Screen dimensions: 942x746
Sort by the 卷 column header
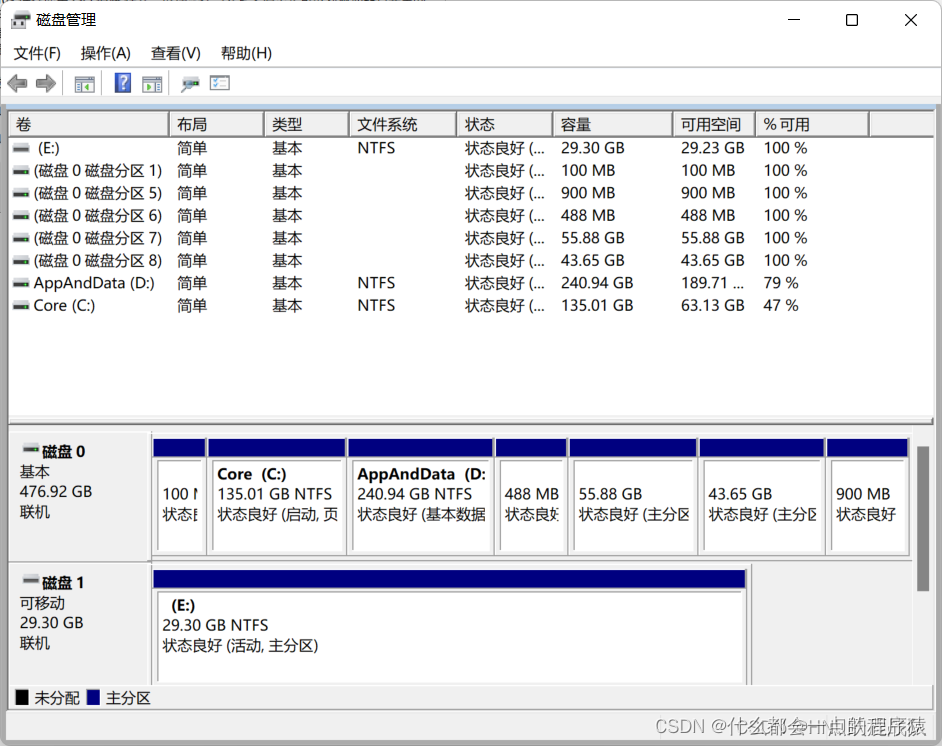89,124
